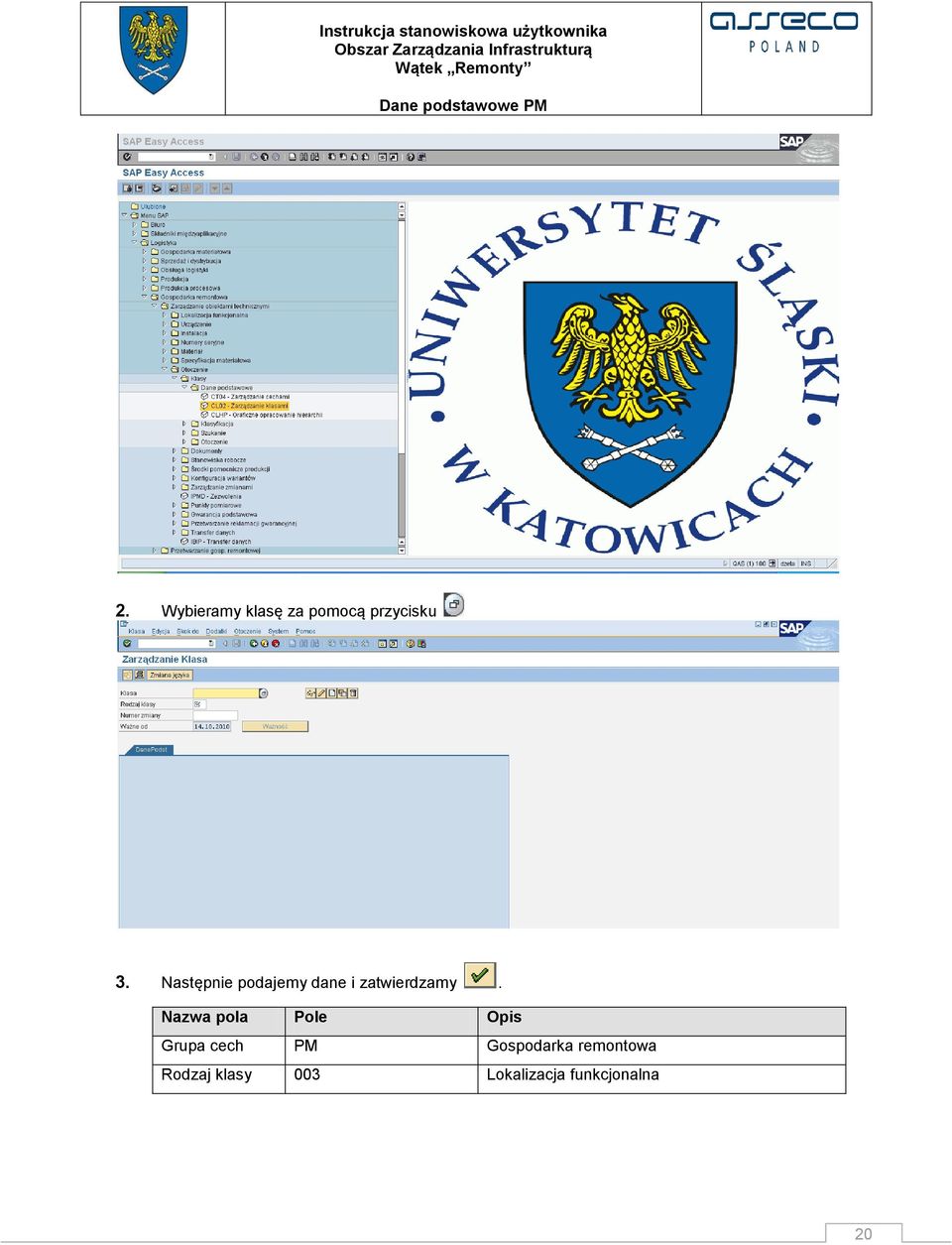Expand the Gospodarka materiałowa folder
Screen dimensions: 952x1245
[144, 252]
